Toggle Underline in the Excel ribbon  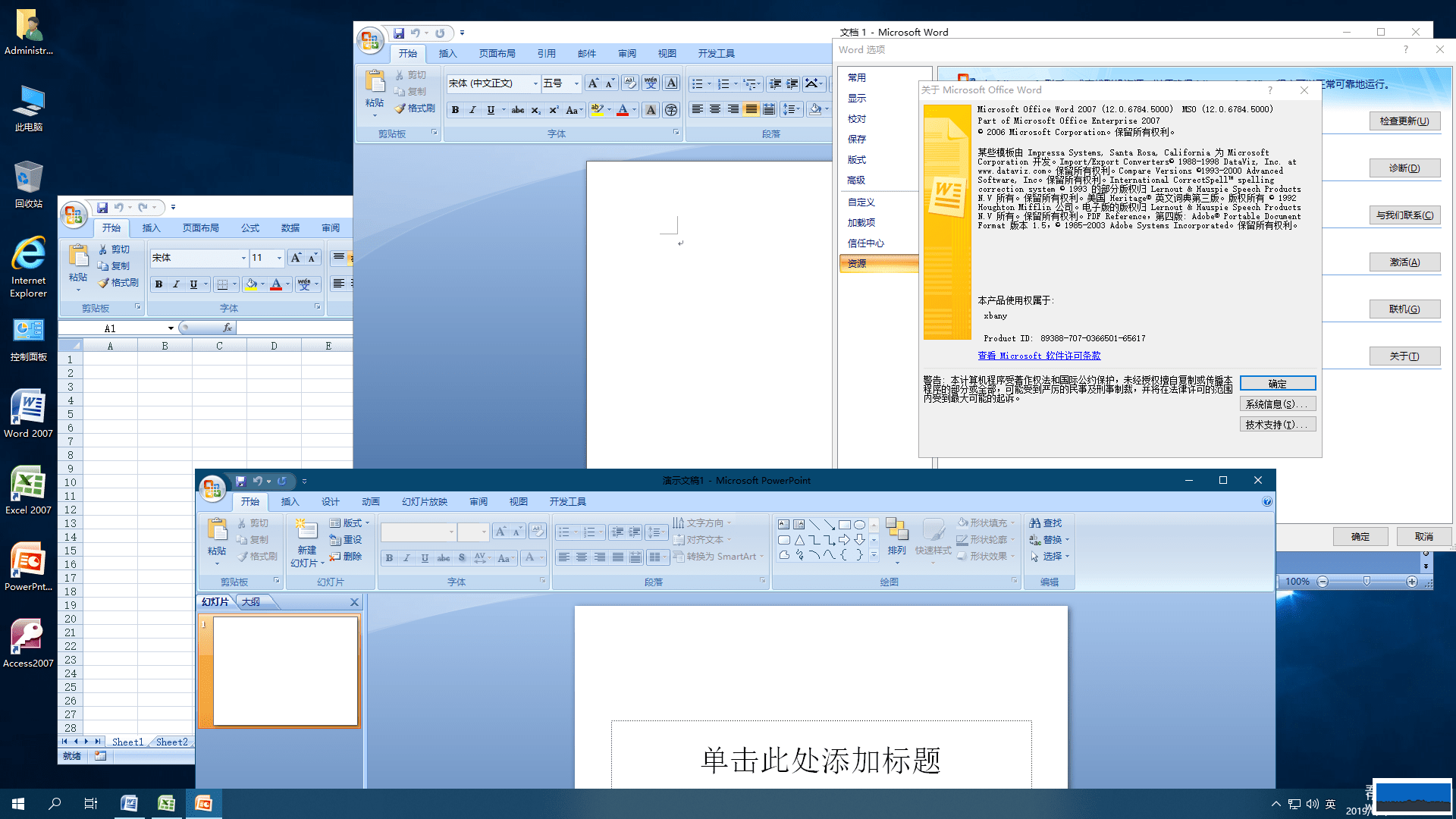(x=194, y=284)
